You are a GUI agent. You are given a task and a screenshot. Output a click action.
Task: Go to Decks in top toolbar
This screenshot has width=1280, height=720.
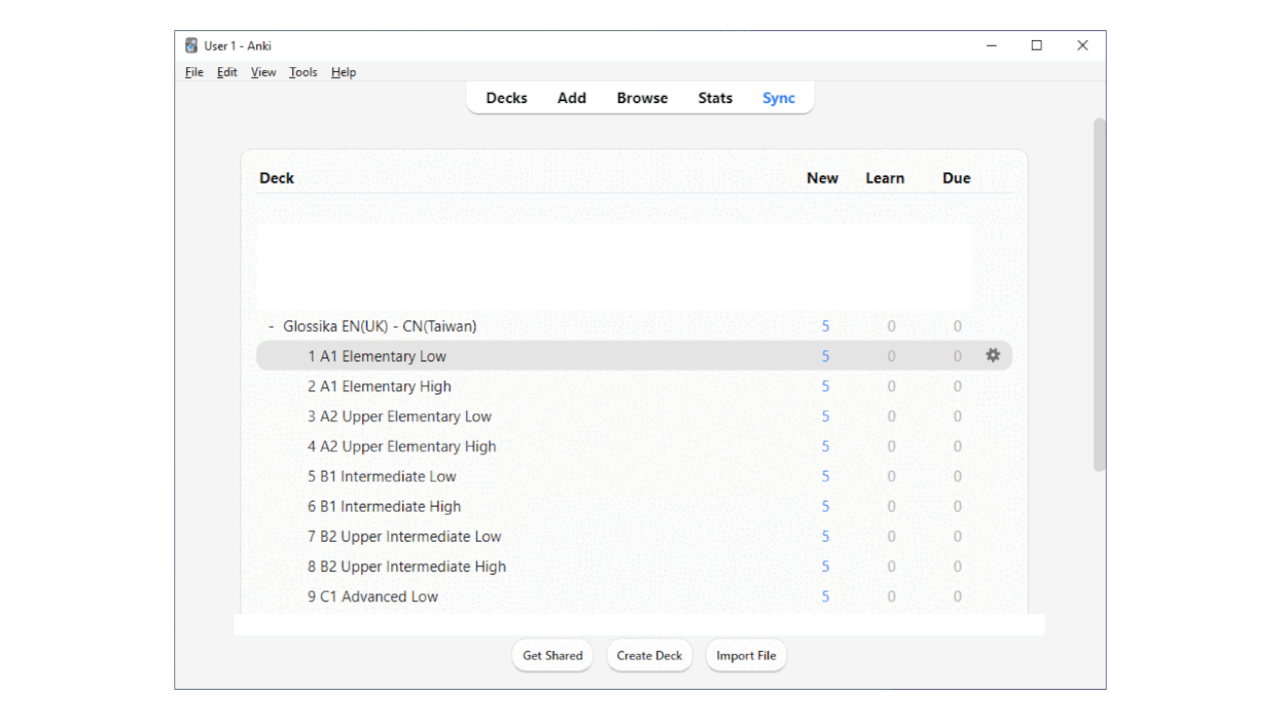(x=506, y=98)
